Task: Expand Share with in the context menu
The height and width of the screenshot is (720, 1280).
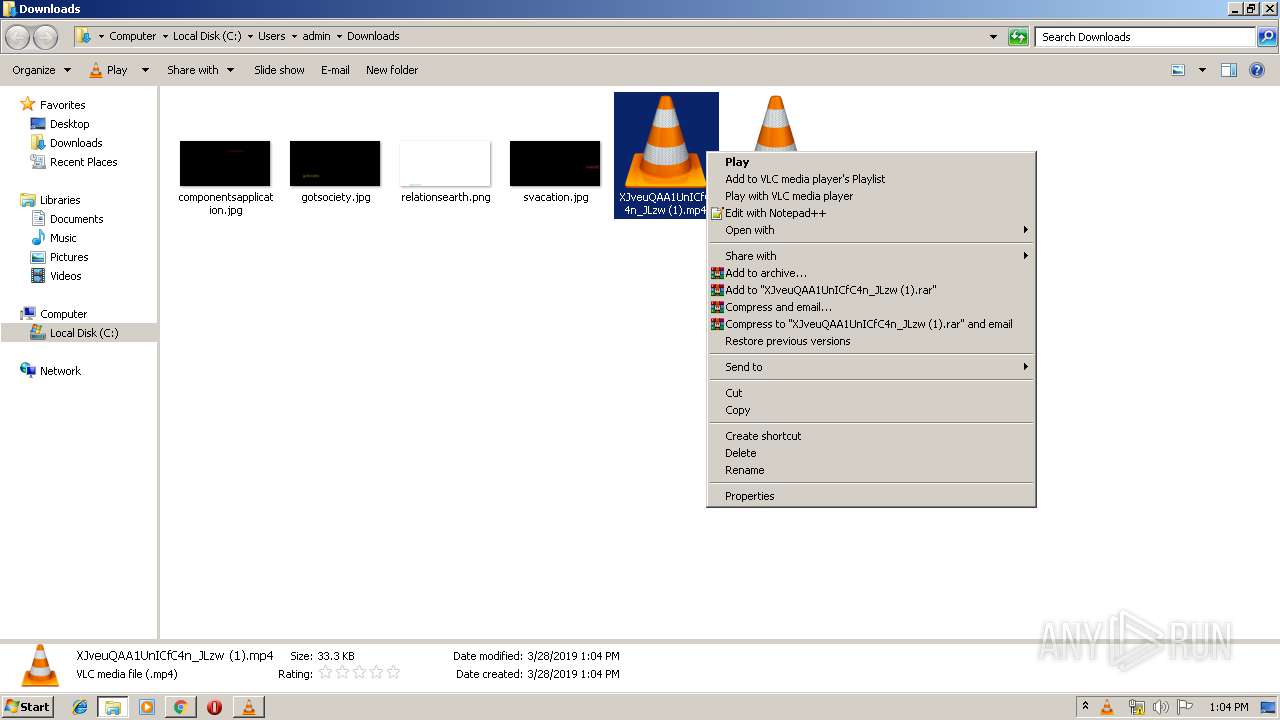Action: click(871, 256)
